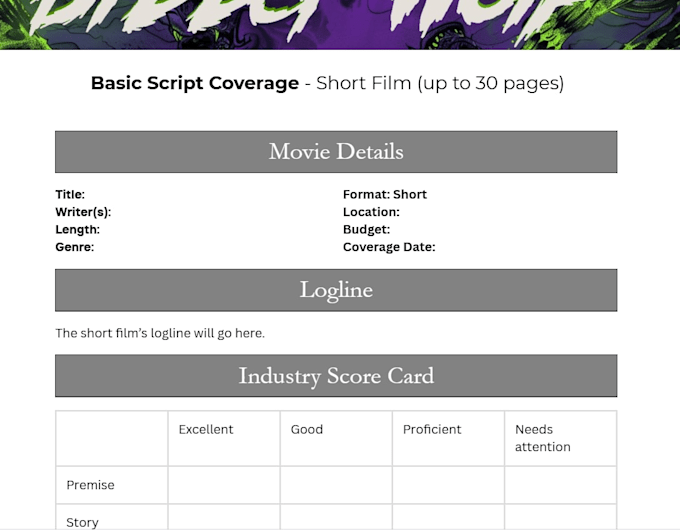
Task: Click the 'Logline' section header
Action: point(336,290)
